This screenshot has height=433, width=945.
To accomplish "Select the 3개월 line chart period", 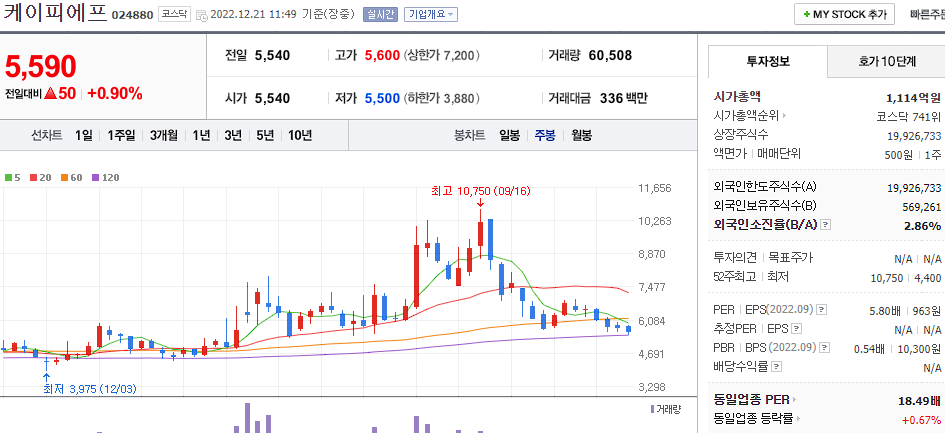I will [x=164, y=135].
